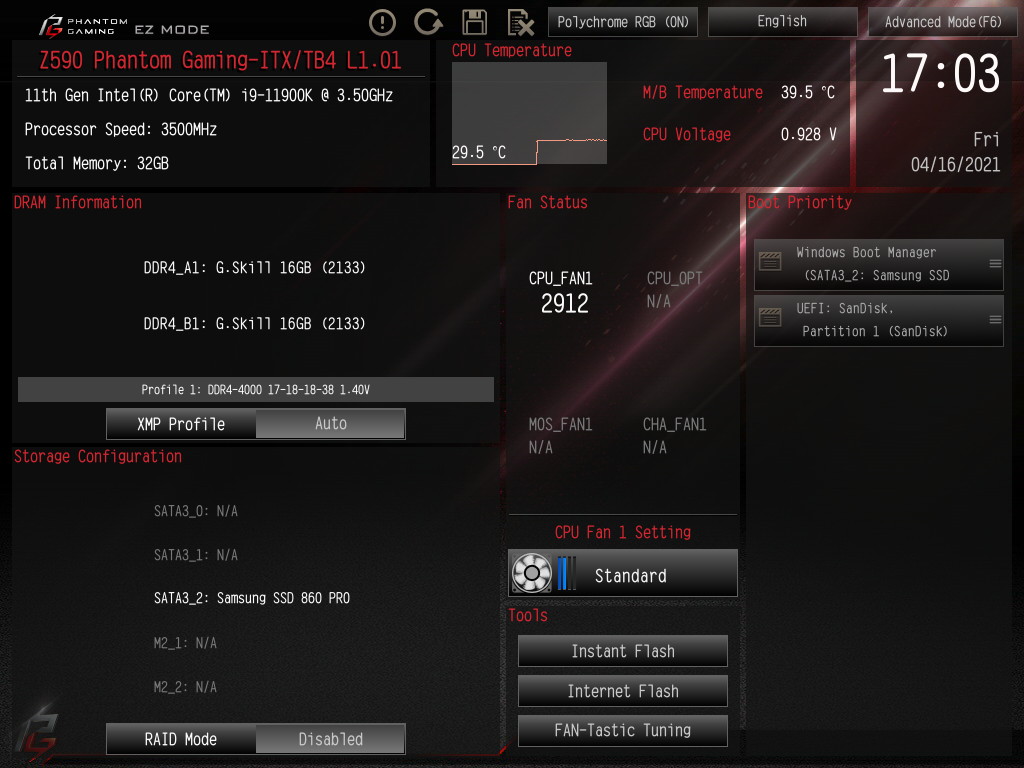
Task: Open the English language selector
Action: pyautogui.click(x=782, y=22)
